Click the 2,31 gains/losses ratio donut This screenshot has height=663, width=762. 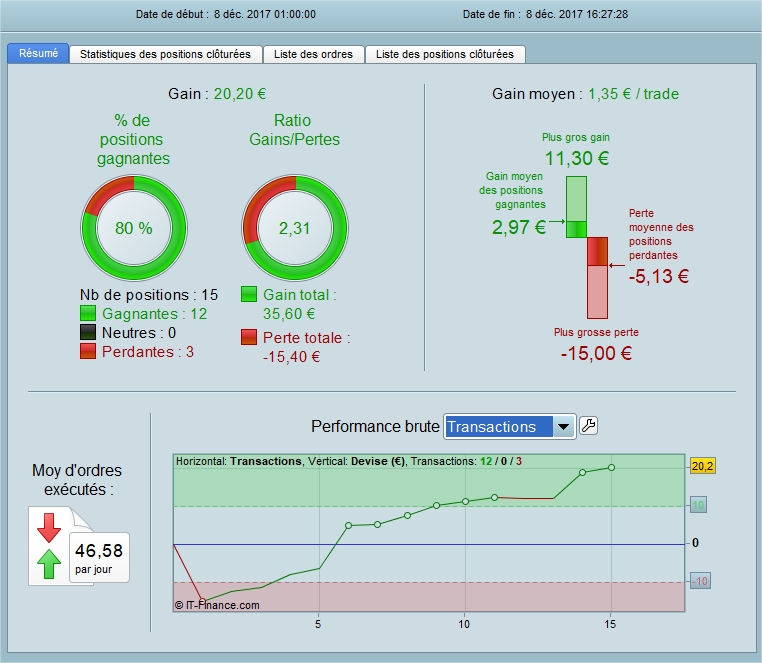point(295,227)
